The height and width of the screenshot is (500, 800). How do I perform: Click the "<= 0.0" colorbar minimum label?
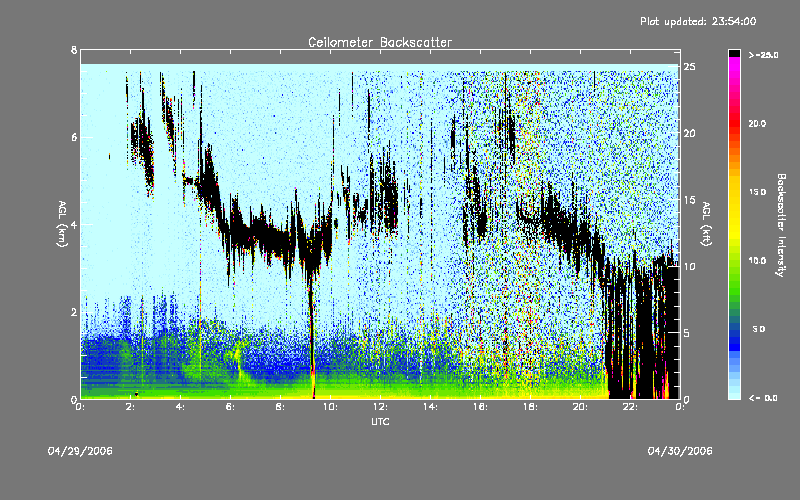coord(763,398)
